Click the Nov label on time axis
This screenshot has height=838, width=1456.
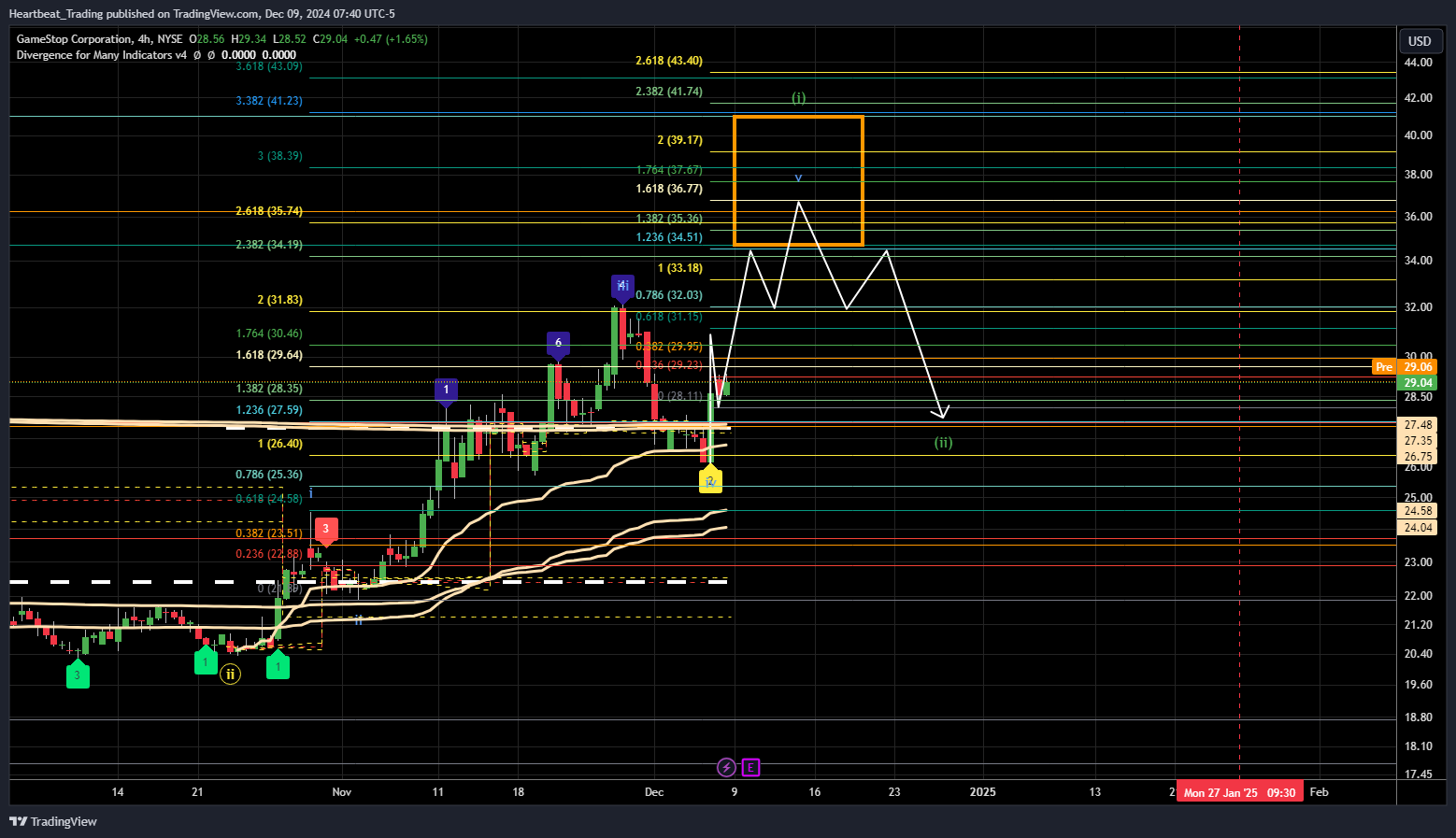pyautogui.click(x=342, y=792)
